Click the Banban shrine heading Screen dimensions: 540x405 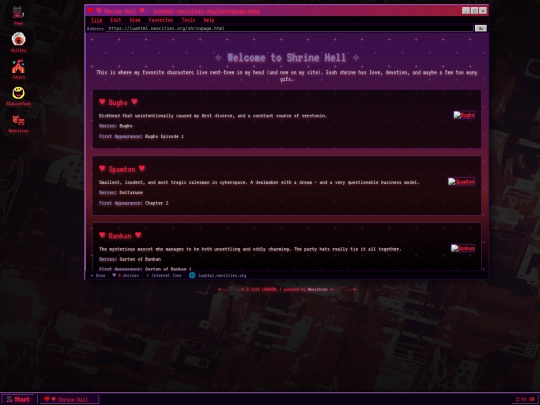[x=120, y=236]
